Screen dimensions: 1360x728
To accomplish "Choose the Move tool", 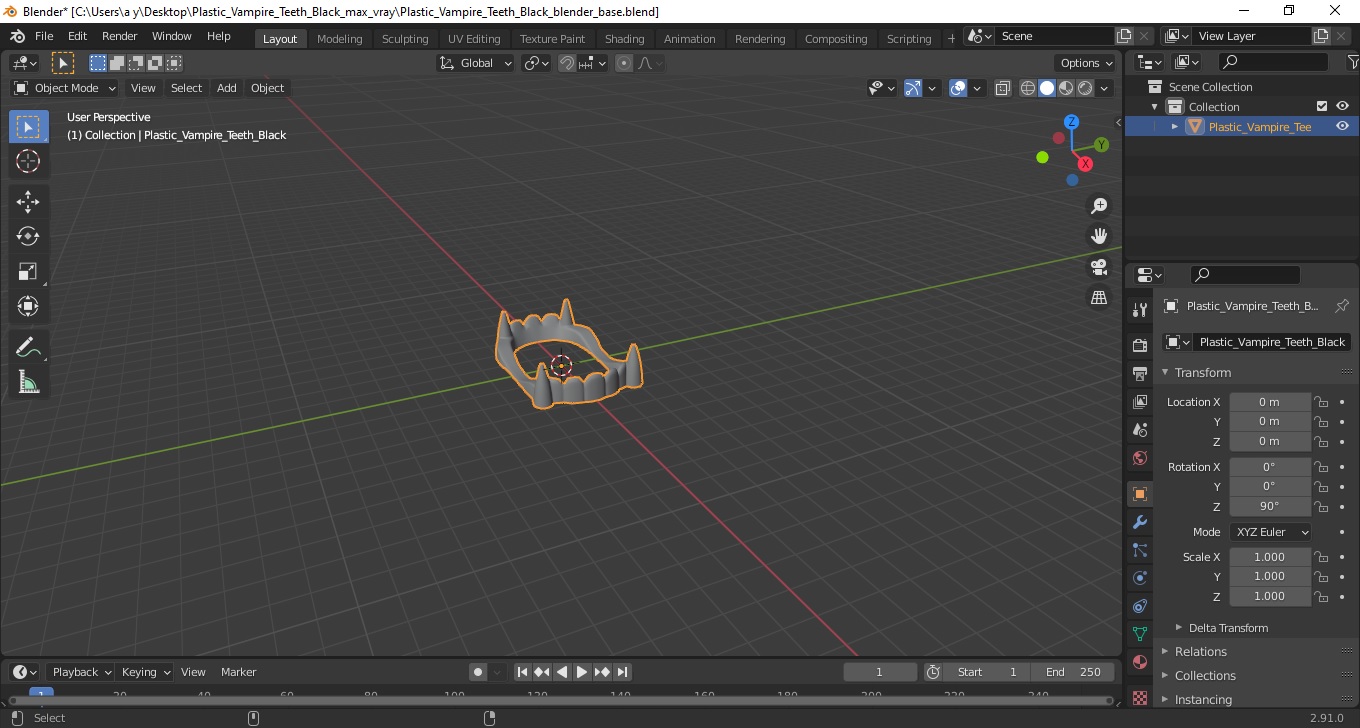I will click(x=28, y=202).
